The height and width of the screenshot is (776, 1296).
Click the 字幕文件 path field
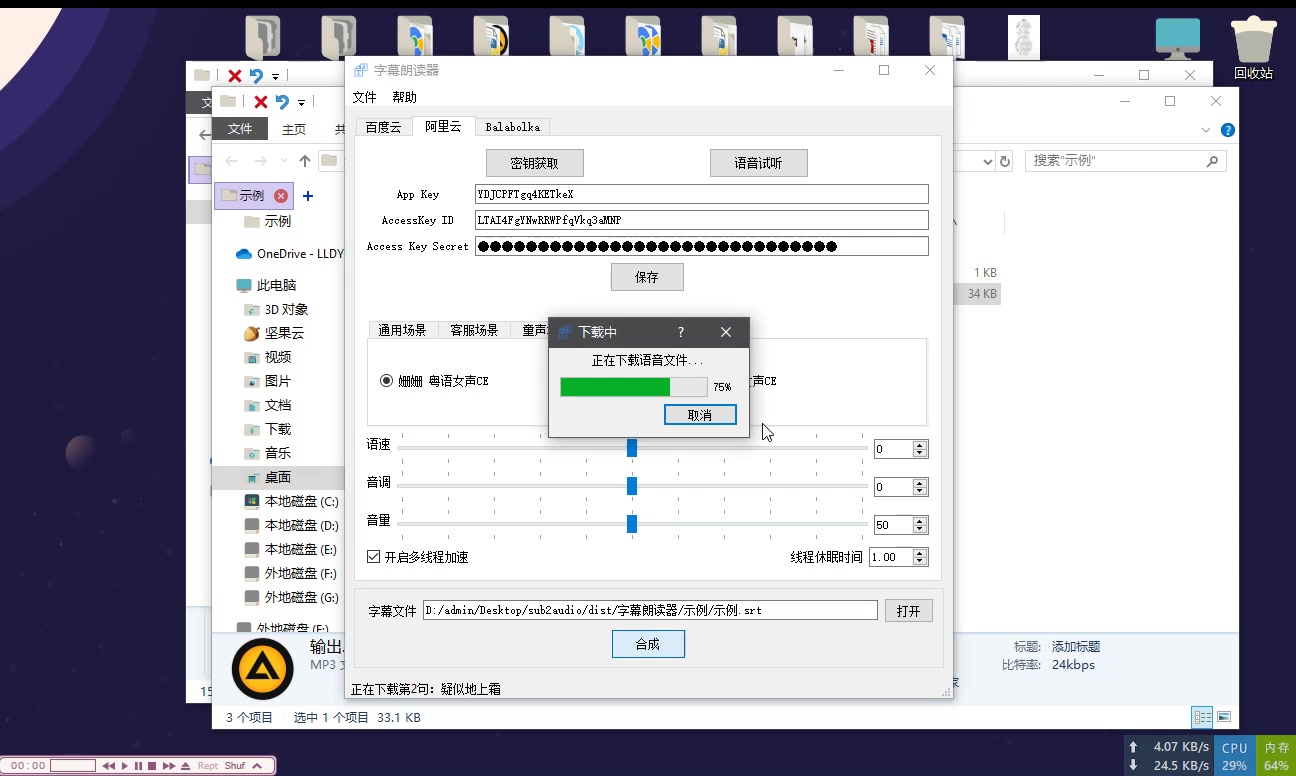click(650, 610)
